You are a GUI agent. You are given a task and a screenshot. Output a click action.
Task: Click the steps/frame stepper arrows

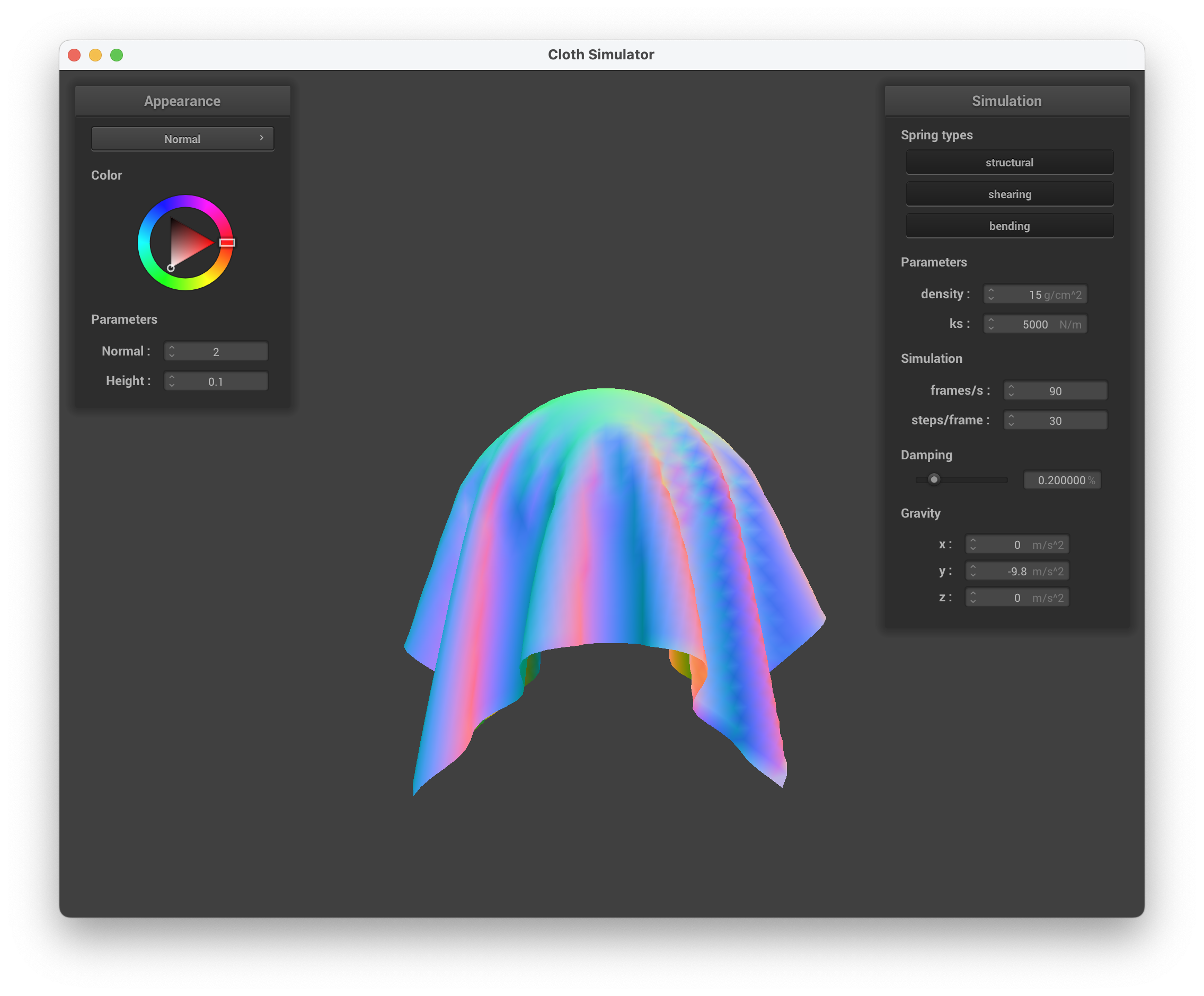[x=1011, y=421]
